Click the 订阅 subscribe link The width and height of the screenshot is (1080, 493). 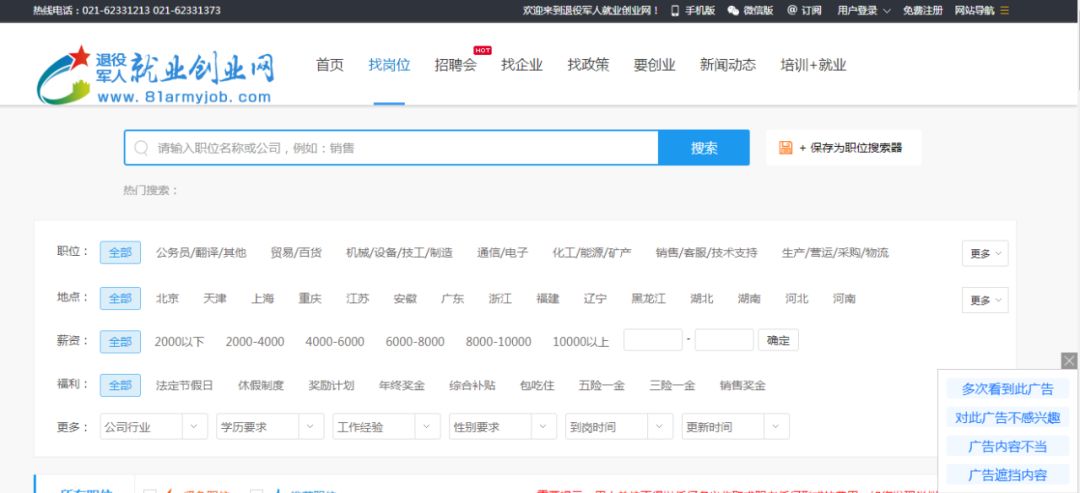tap(804, 10)
